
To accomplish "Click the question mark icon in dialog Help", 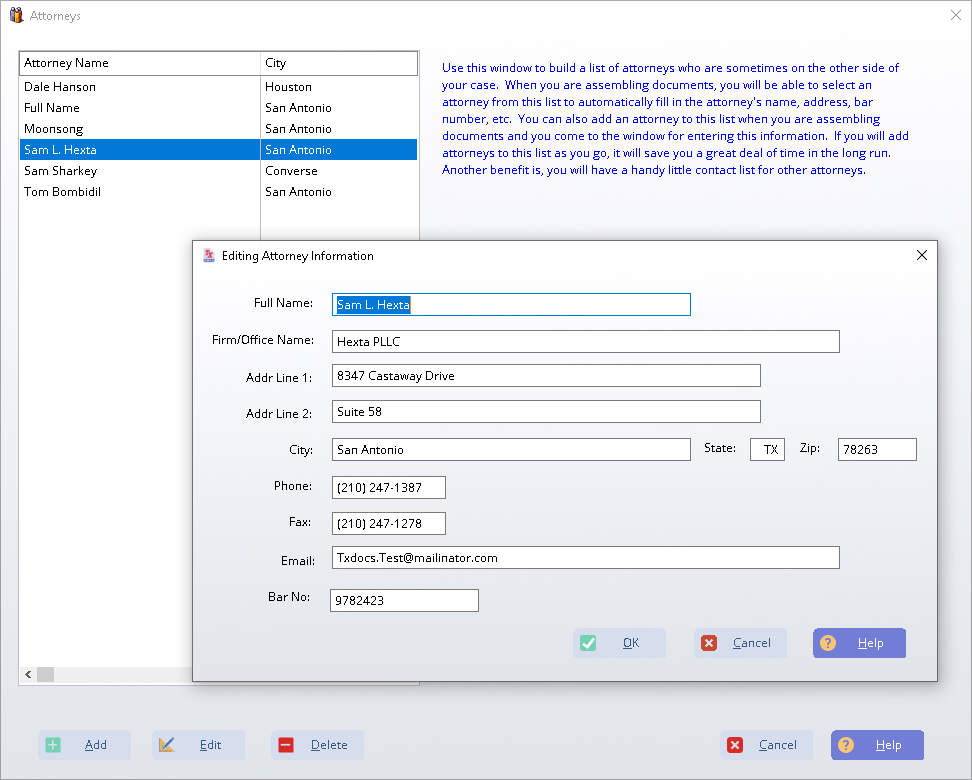I will 828,643.
